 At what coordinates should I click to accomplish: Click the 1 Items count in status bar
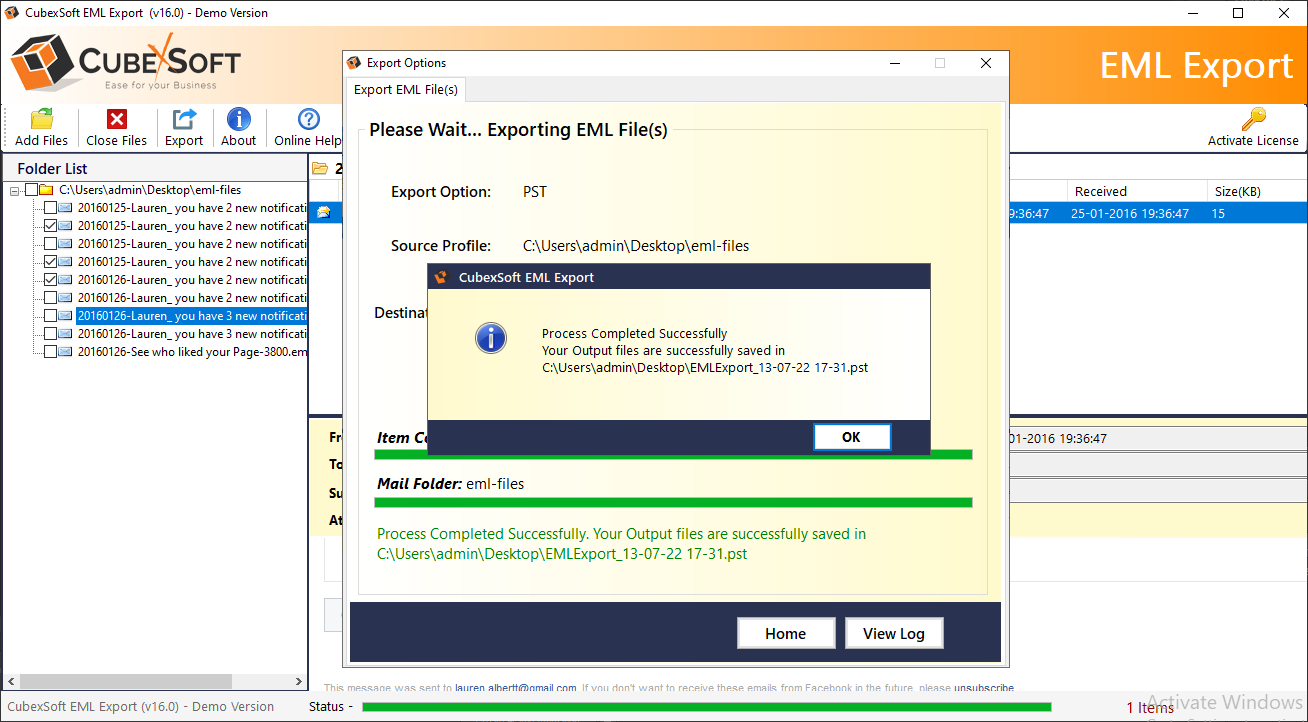tap(1150, 707)
